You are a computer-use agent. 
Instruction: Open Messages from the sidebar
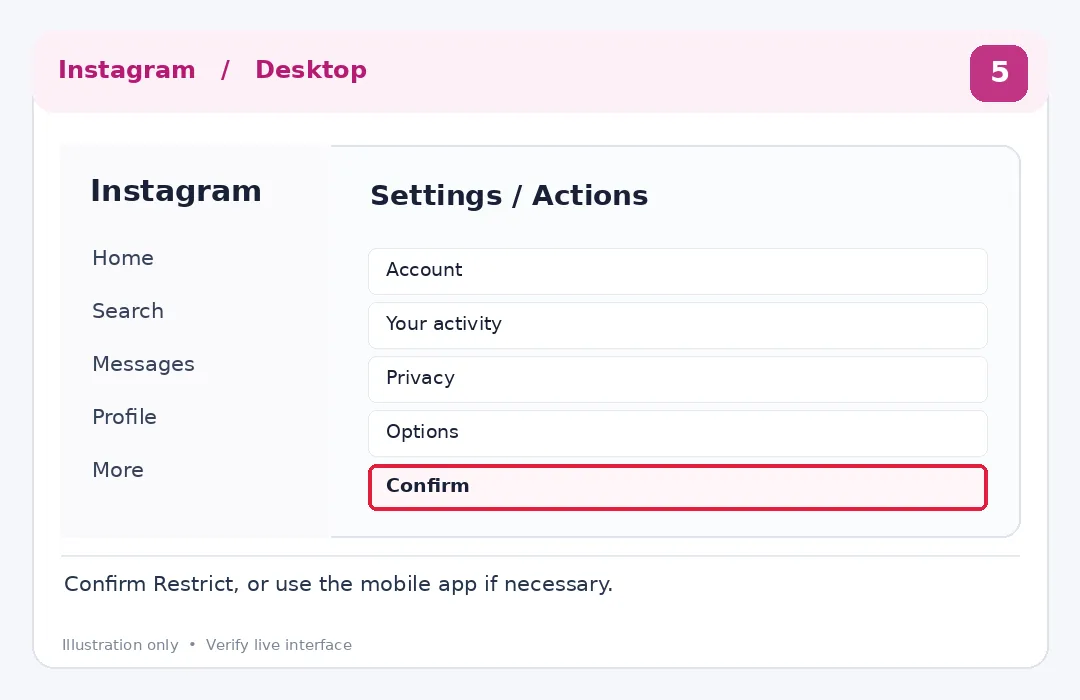(x=143, y=364)
